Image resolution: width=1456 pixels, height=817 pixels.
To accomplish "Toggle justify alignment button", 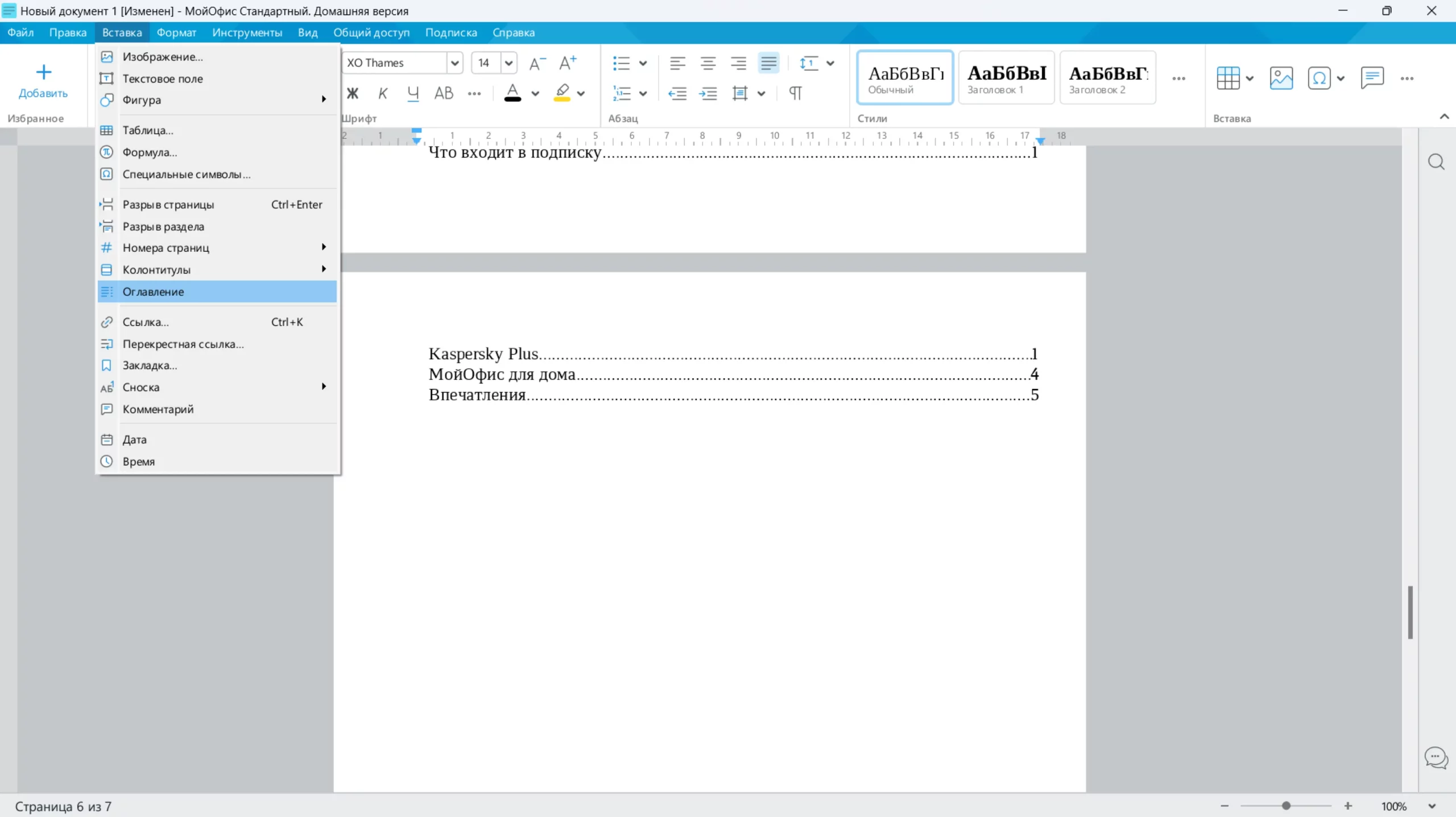I will click(x=768, y=63).
